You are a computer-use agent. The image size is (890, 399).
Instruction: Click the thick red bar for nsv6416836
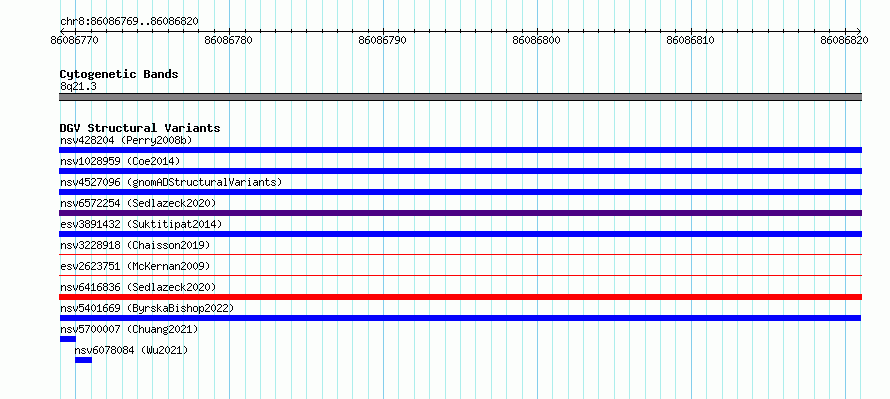(460, 297)
